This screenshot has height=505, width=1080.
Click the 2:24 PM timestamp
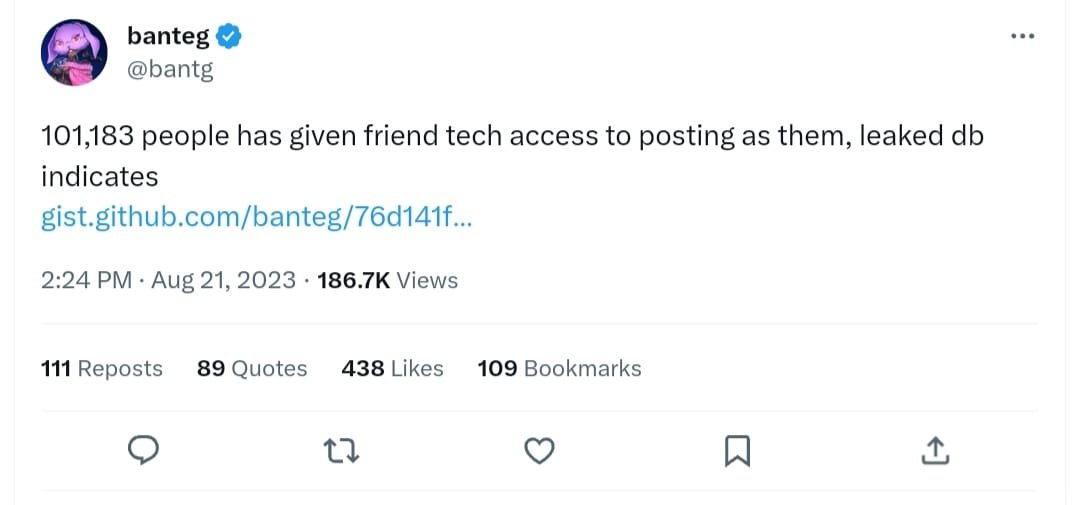[86, 281]
